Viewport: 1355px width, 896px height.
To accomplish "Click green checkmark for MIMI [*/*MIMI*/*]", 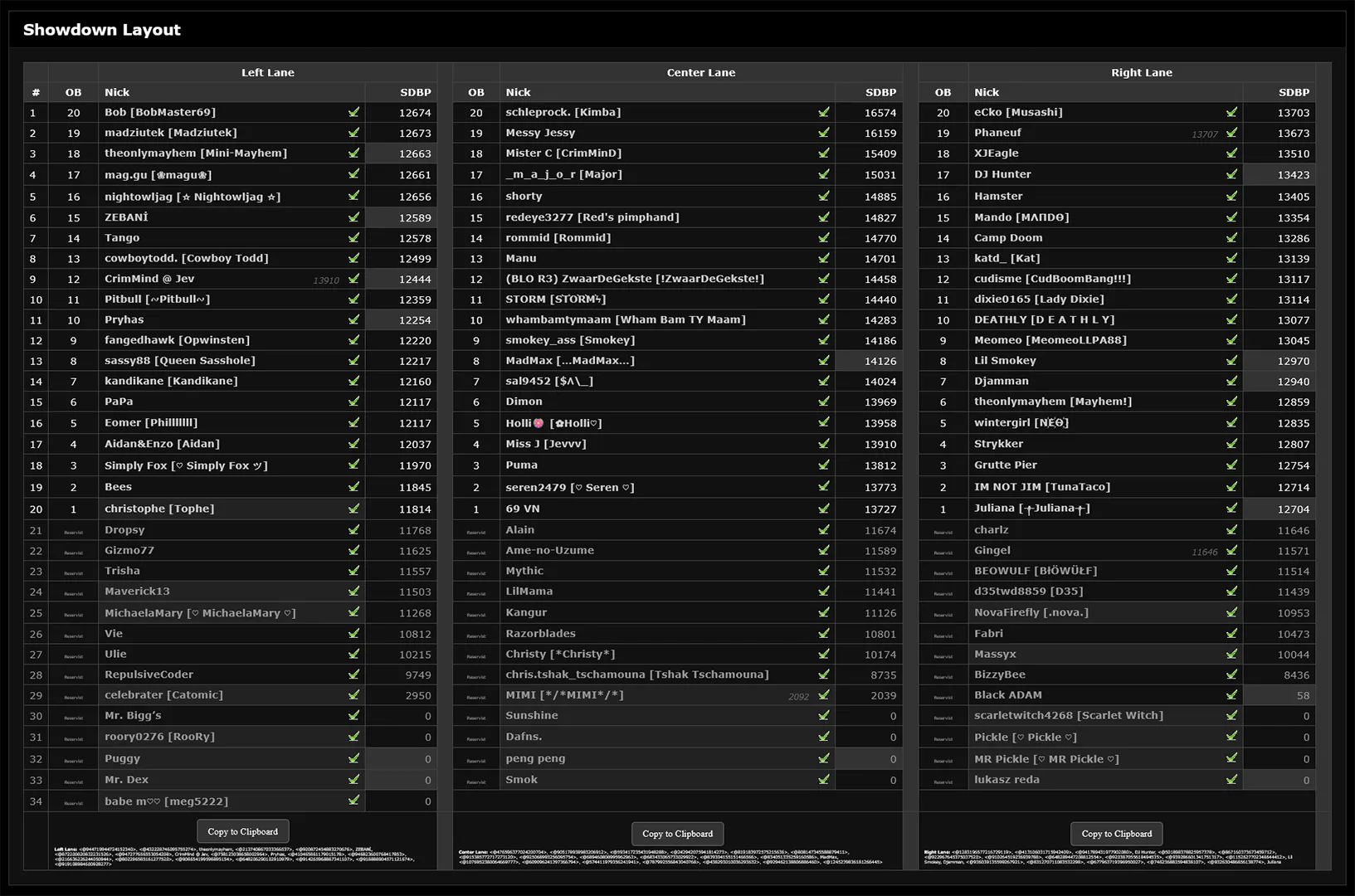I will click(x=824, y=695).
